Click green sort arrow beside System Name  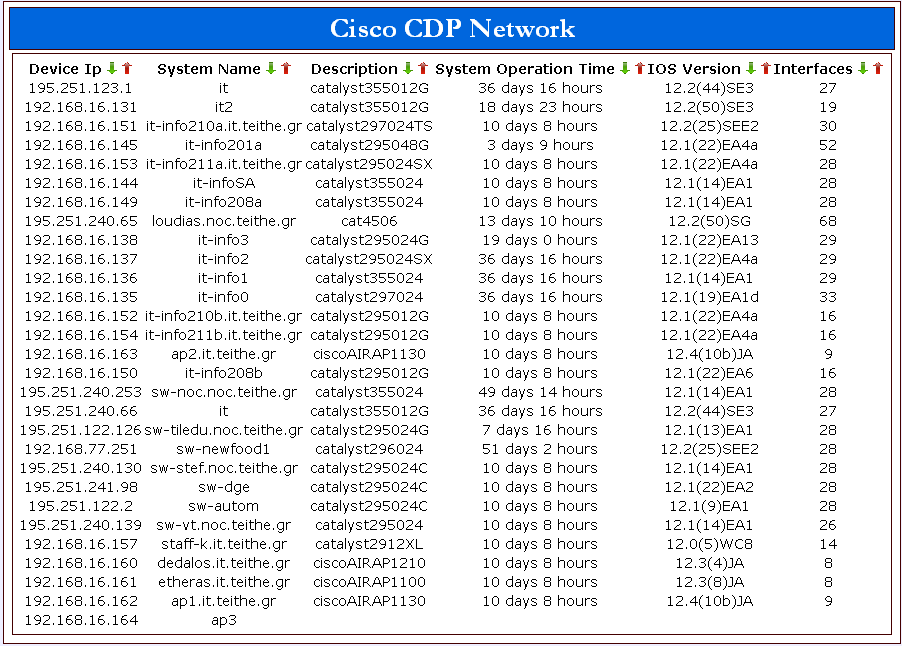tap(271, 68)
